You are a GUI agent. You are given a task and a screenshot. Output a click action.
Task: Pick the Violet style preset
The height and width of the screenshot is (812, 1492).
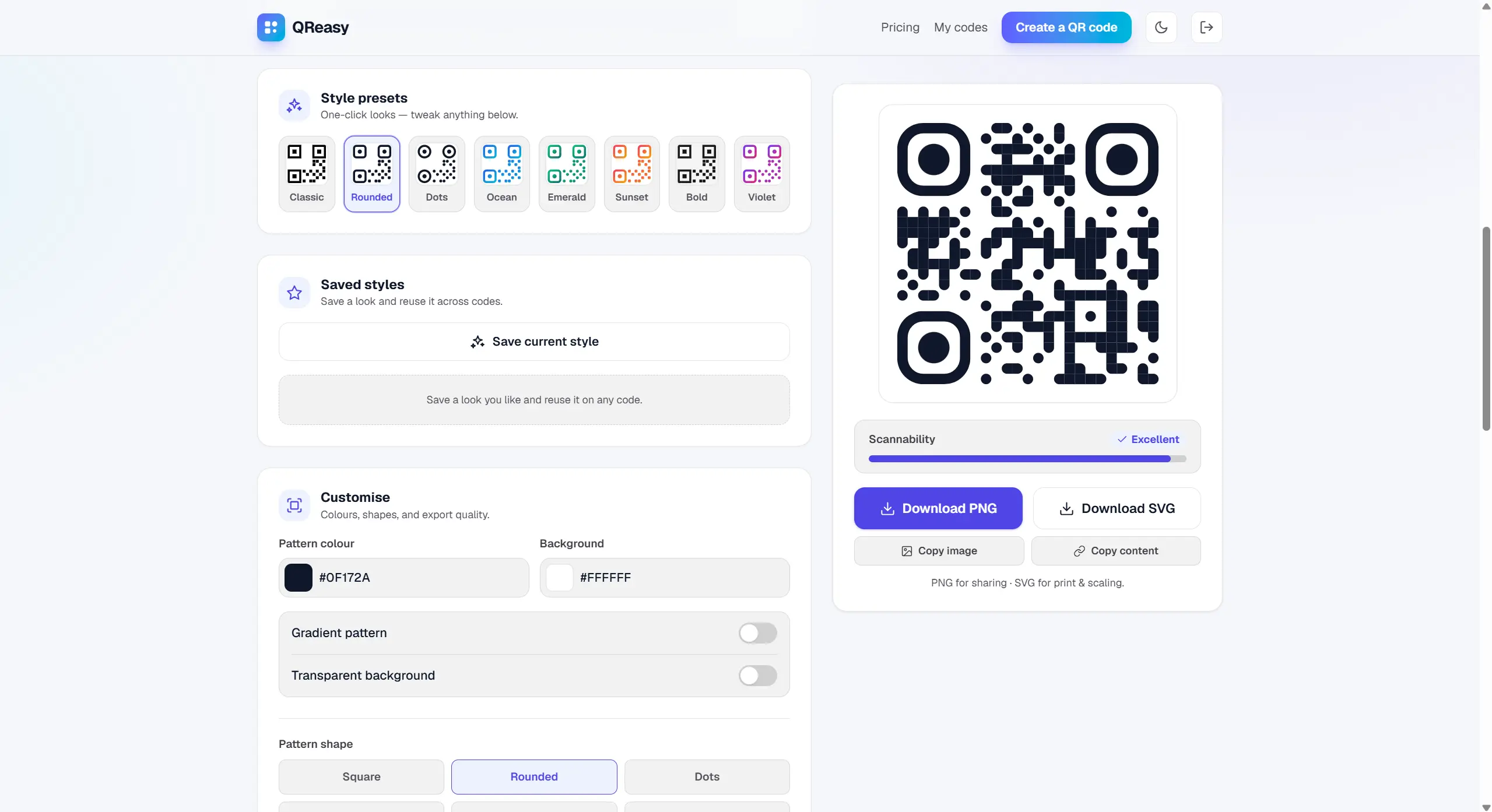(x=762, y=174)
